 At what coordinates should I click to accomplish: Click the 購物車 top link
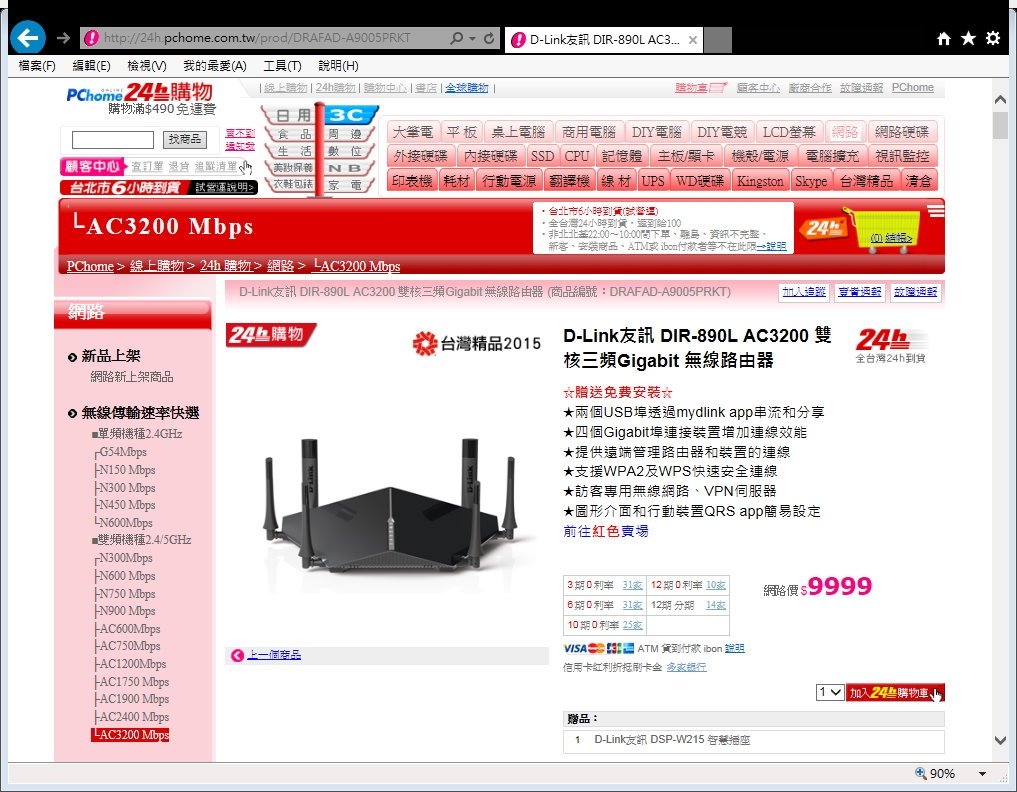pos(700,88)
